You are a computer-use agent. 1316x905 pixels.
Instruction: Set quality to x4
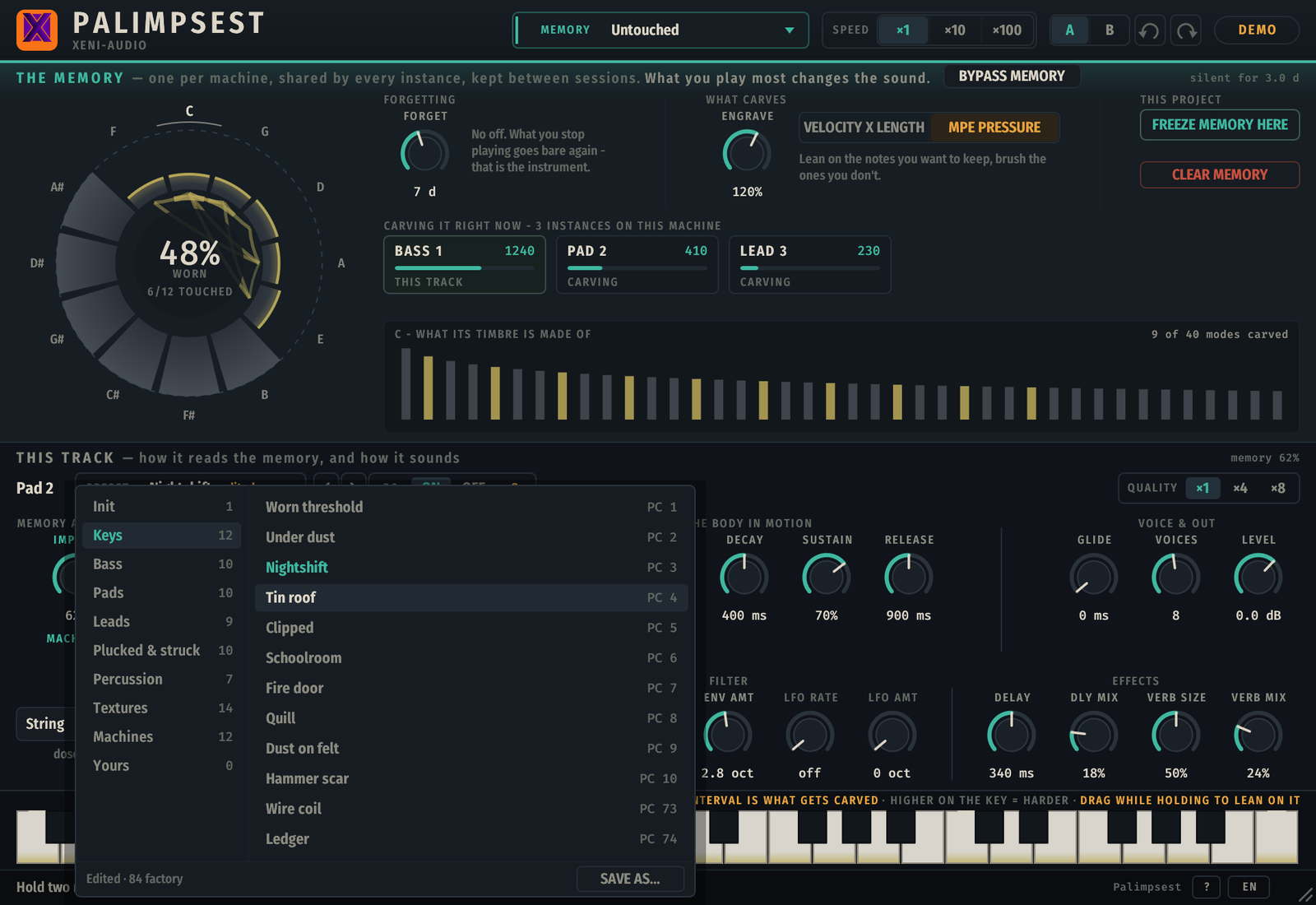[1240, 488]
